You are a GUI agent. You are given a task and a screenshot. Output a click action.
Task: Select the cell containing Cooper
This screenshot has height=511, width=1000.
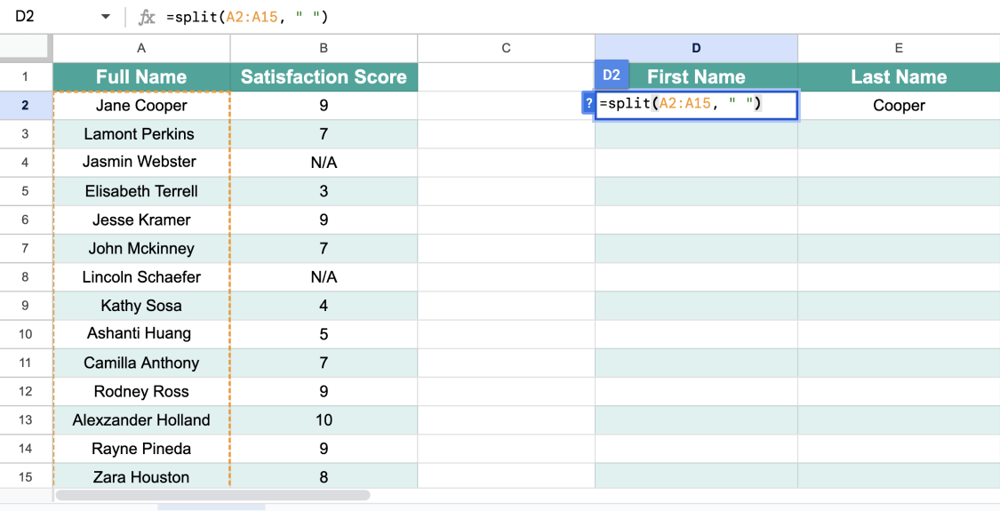[x=898, y=105]
